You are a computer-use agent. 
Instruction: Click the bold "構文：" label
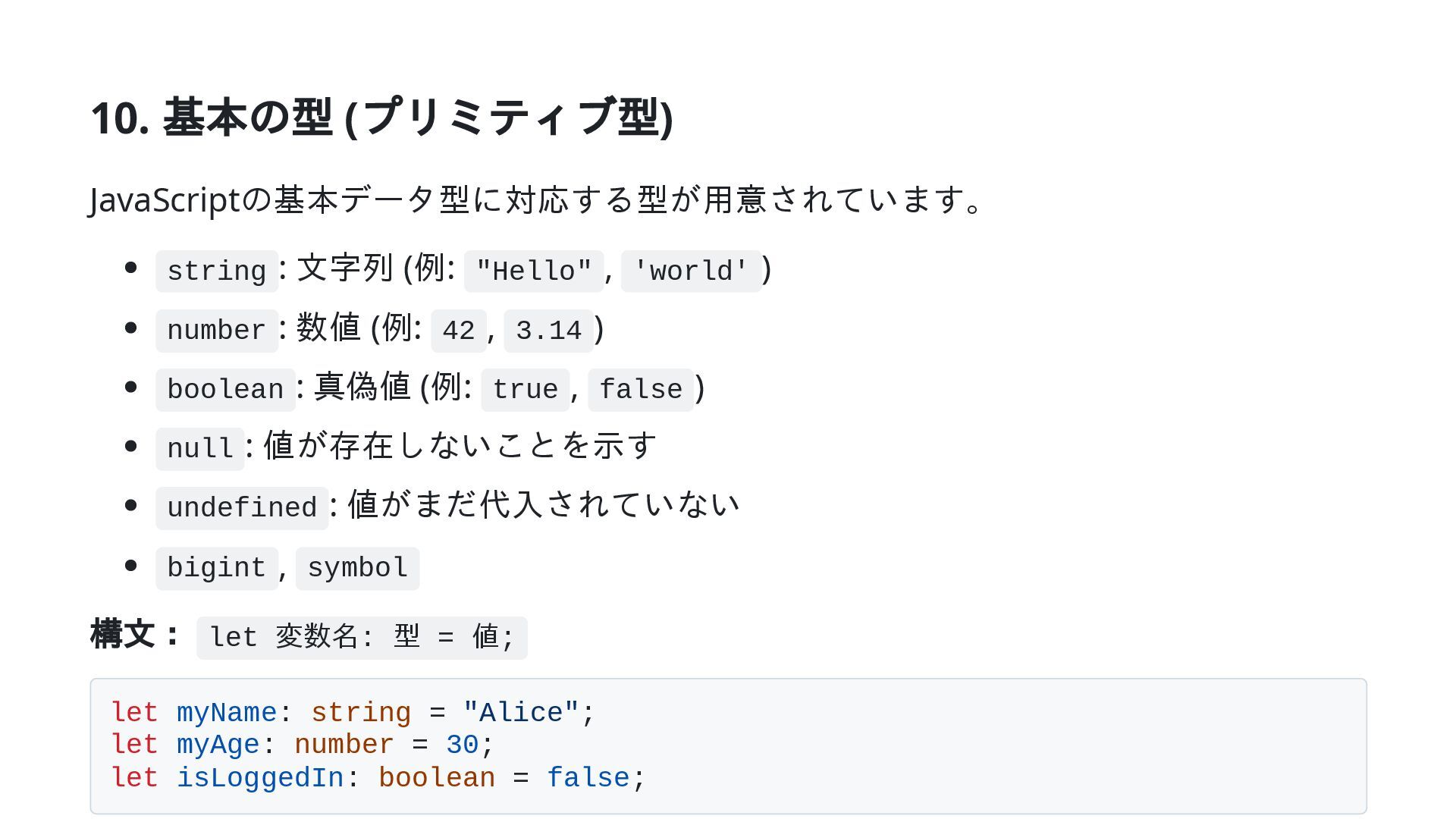tap(136, 635)
